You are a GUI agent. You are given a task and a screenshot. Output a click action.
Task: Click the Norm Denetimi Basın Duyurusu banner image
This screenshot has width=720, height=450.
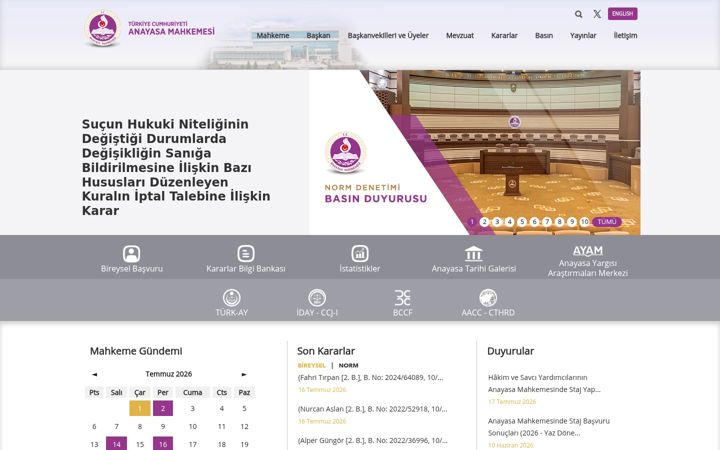coord(475,152)
